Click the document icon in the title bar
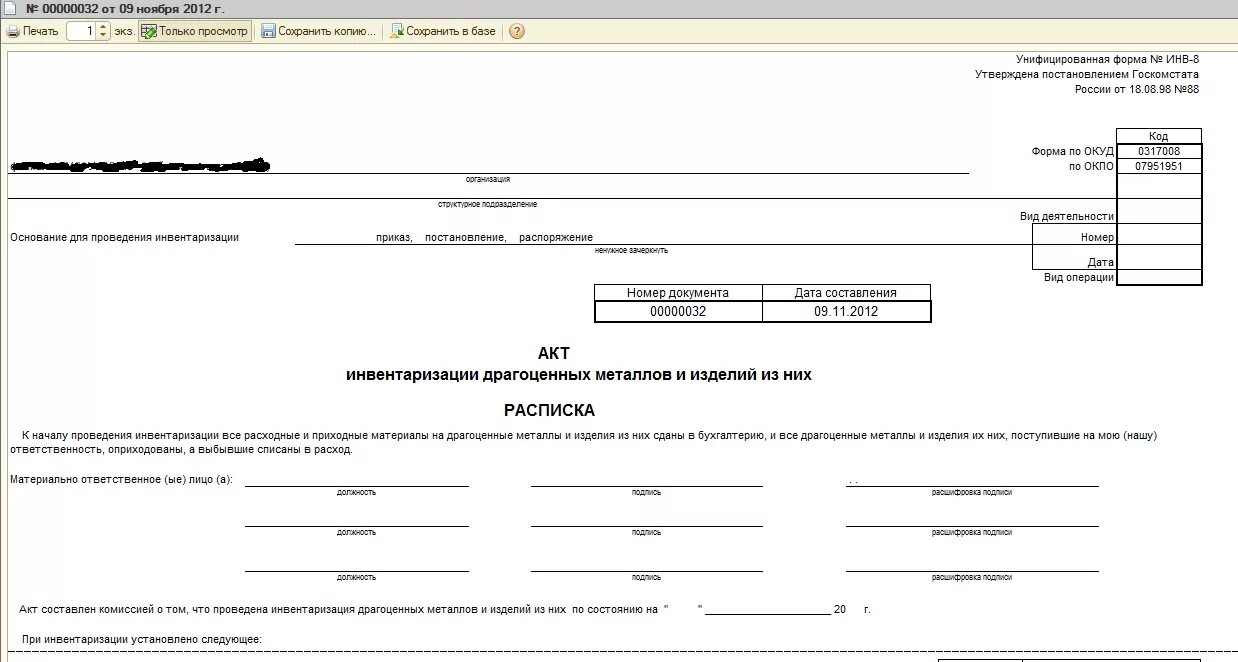The width and height of the screenshot is (1238, 662). click(11, 7)
